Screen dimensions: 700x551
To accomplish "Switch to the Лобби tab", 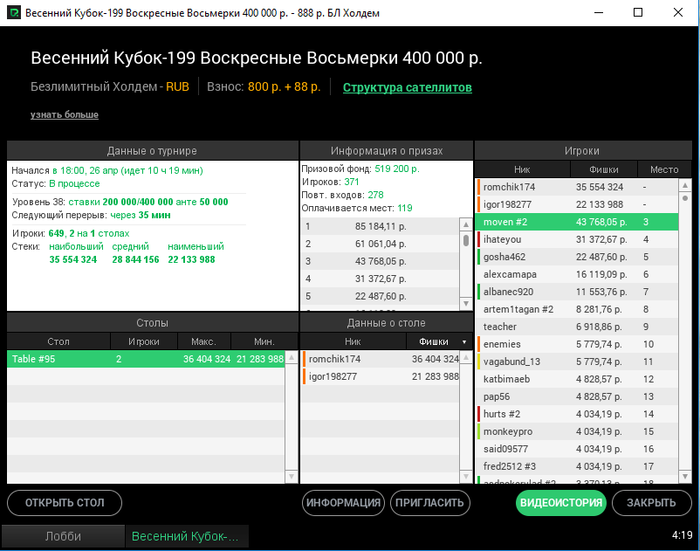I will [x=63, y=536].
